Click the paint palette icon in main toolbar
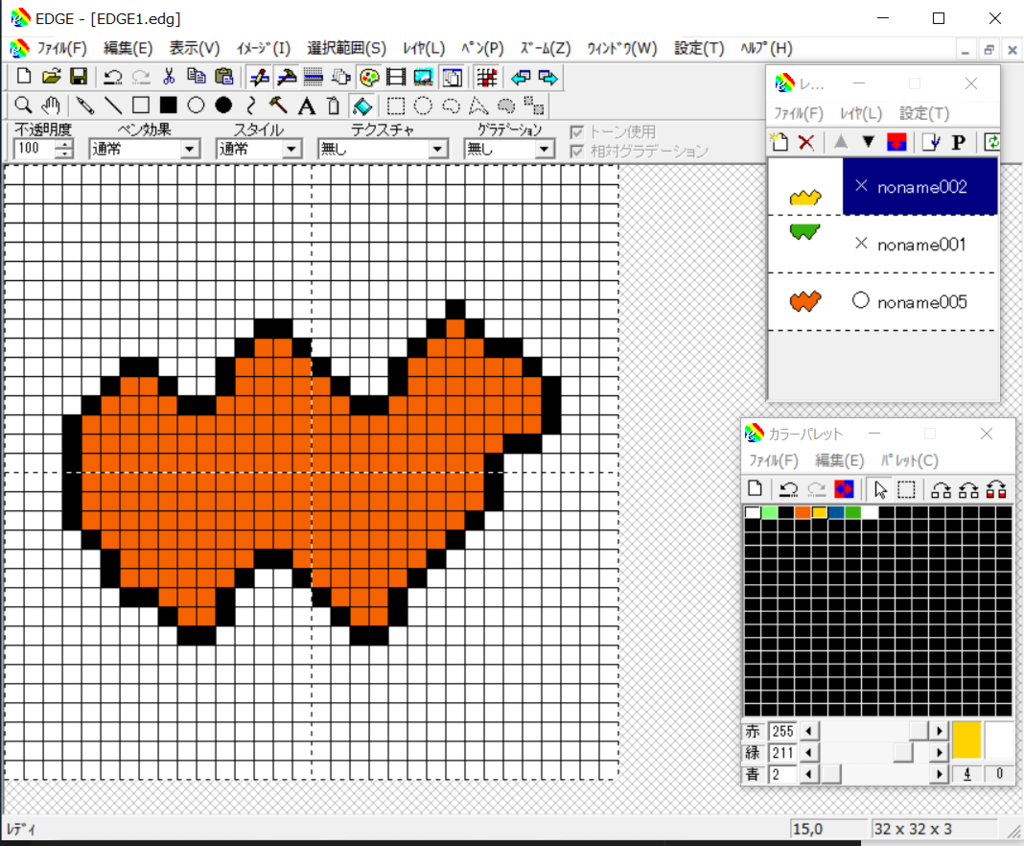The height and width of the screenshot is (846, 1024). tap(369, 77)
